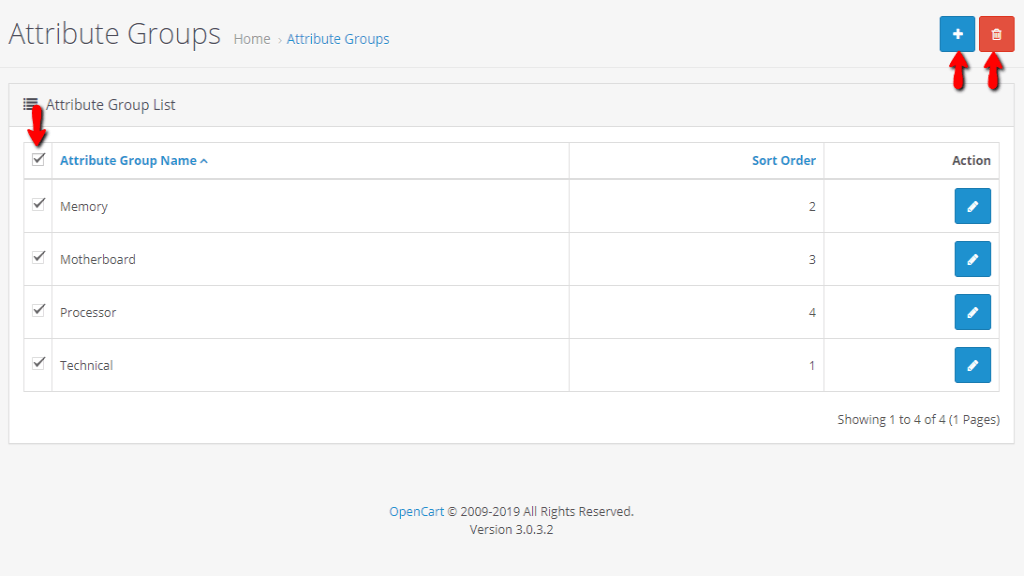This screenshot has height=576, width=1024.
Task: Click the blue Add New plus button
Action: pyautogui.click(x=957, y=34)
